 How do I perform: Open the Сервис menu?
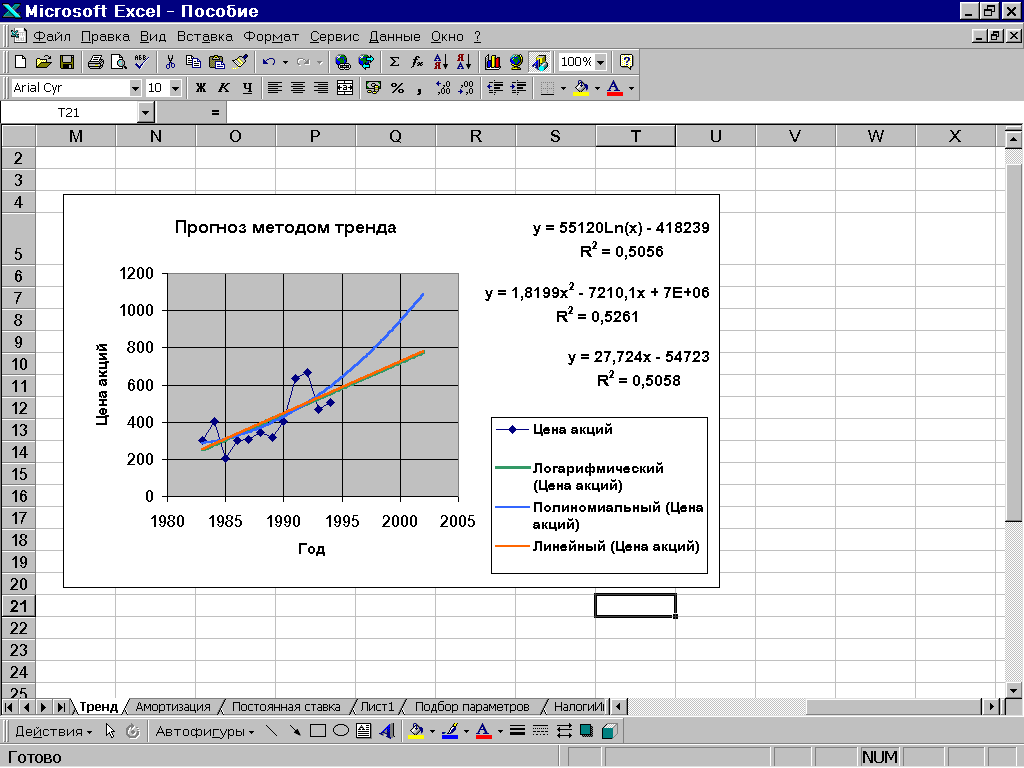[334, 37]
